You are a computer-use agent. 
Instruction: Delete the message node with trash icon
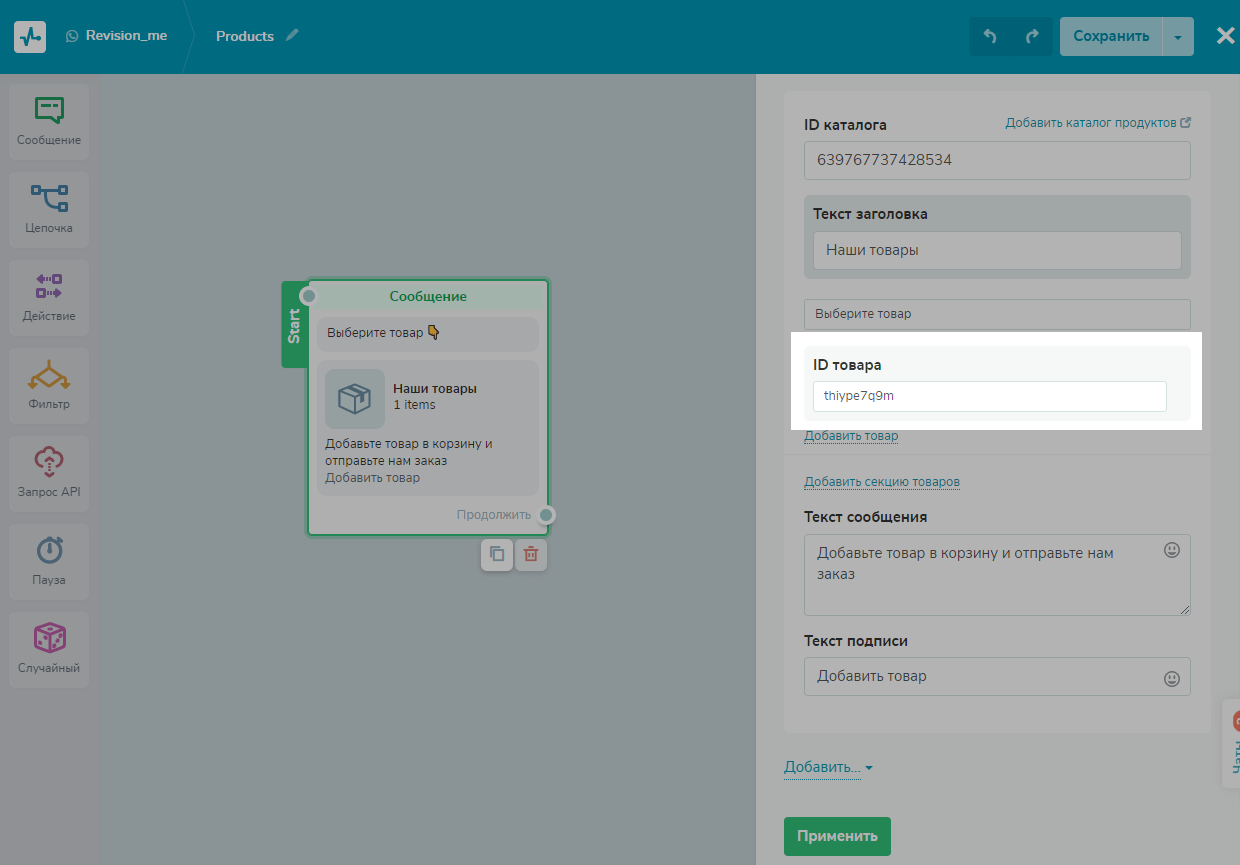[x=531, y=554]
